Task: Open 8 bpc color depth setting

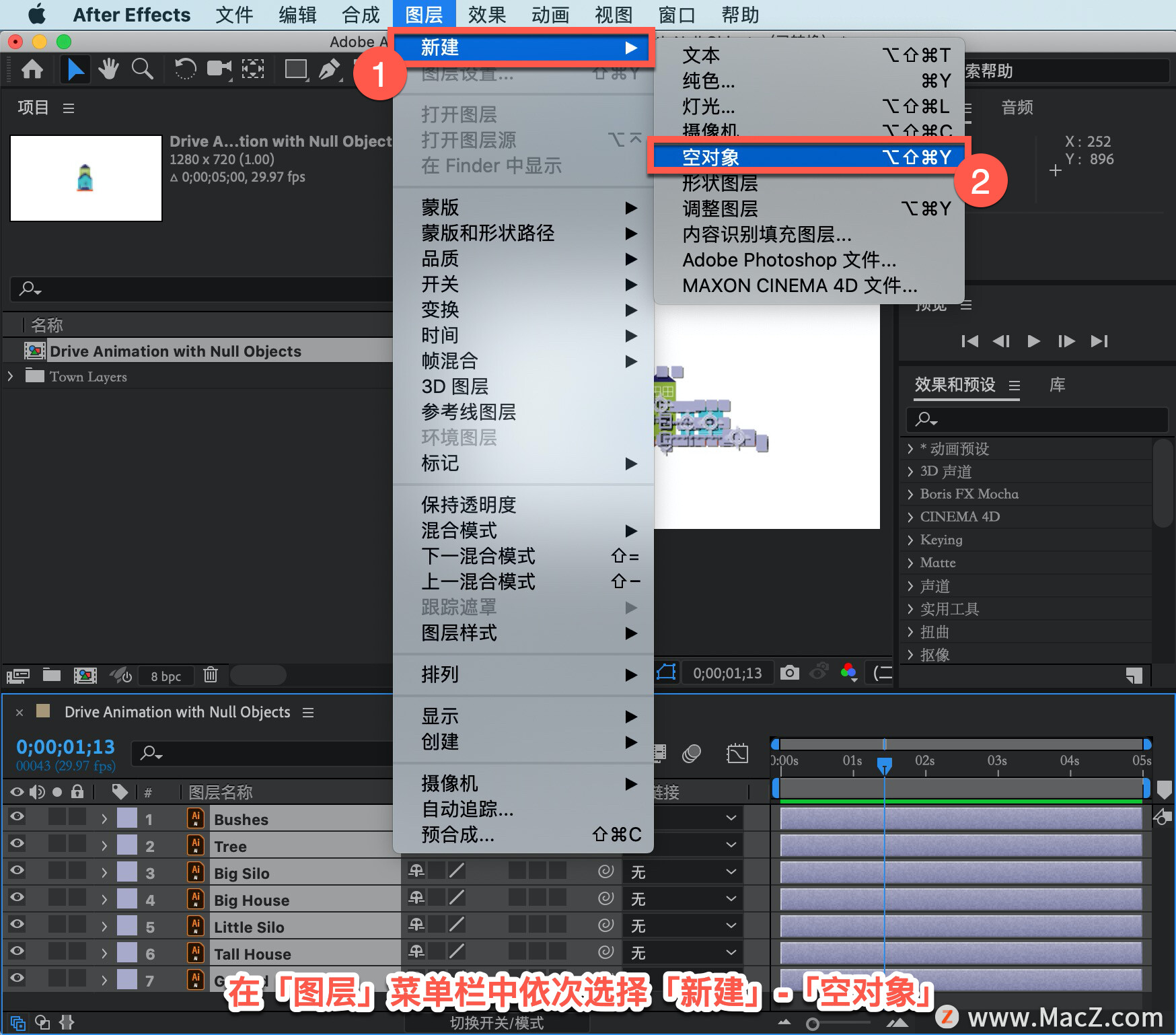Action: [166, 676]
